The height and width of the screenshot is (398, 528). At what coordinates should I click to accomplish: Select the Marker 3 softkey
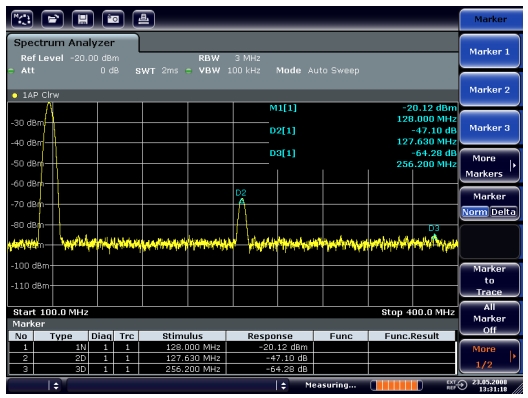[489, 128]
